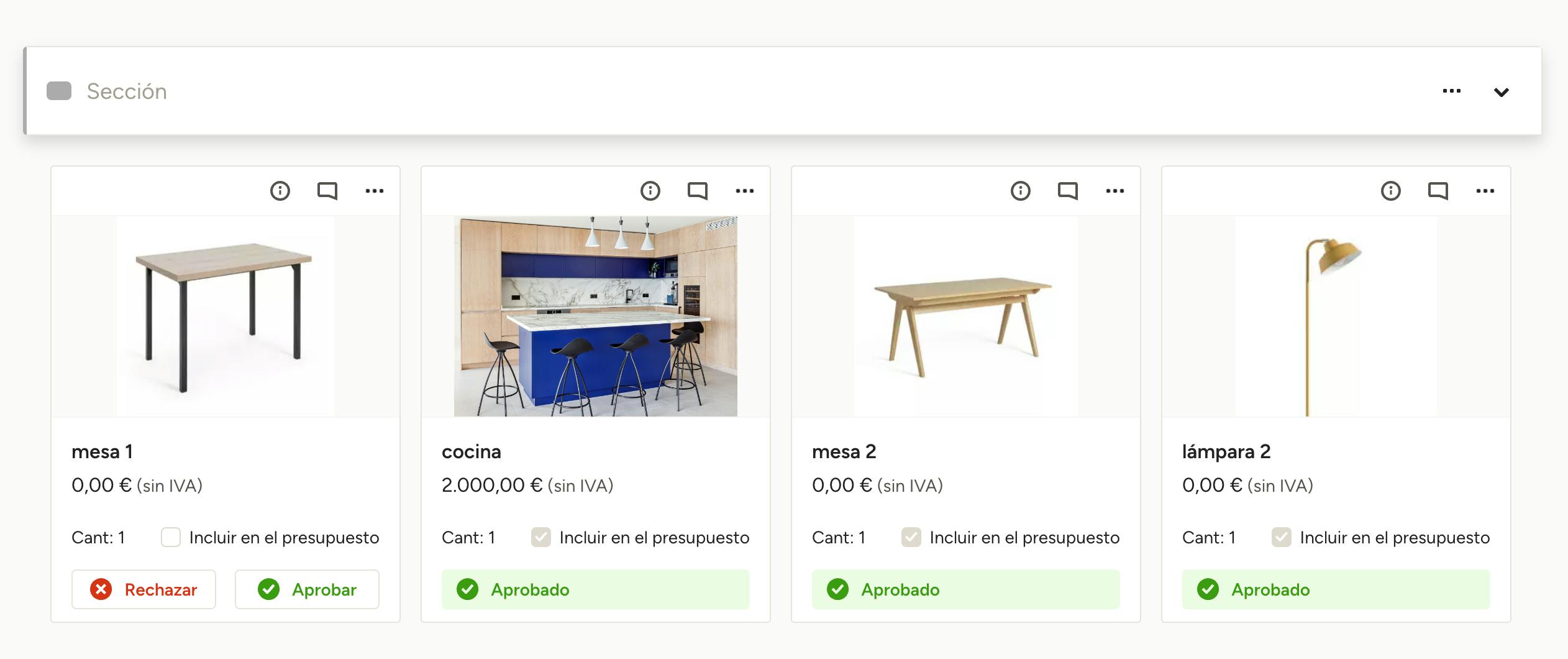1568x659 pixels.
Task: Click info icon on lámpara 2 card
Action: (1391, 191)
